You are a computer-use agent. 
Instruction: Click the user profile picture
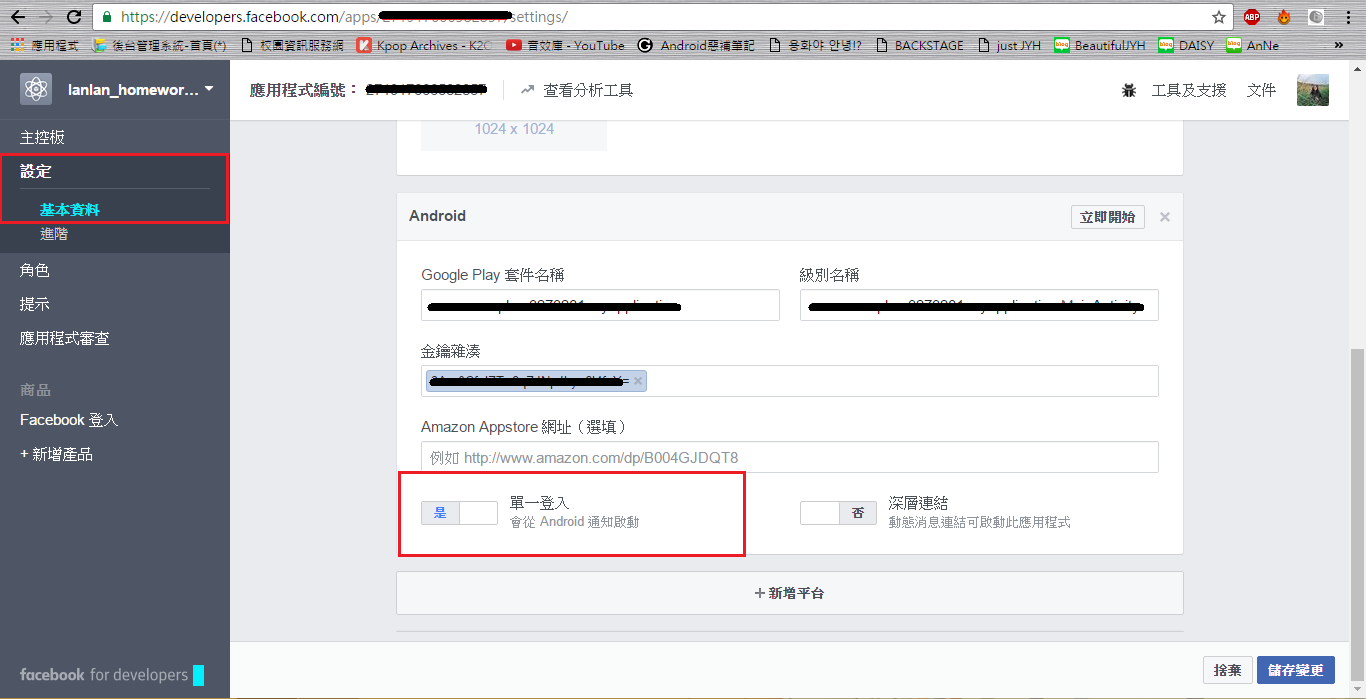pyautogui.click(x=1313, y=90)
